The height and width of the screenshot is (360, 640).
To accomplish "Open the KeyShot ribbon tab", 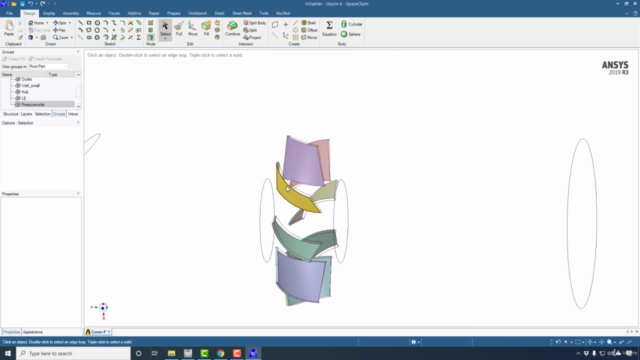I will pyautogui.click(x=283, y=13).
